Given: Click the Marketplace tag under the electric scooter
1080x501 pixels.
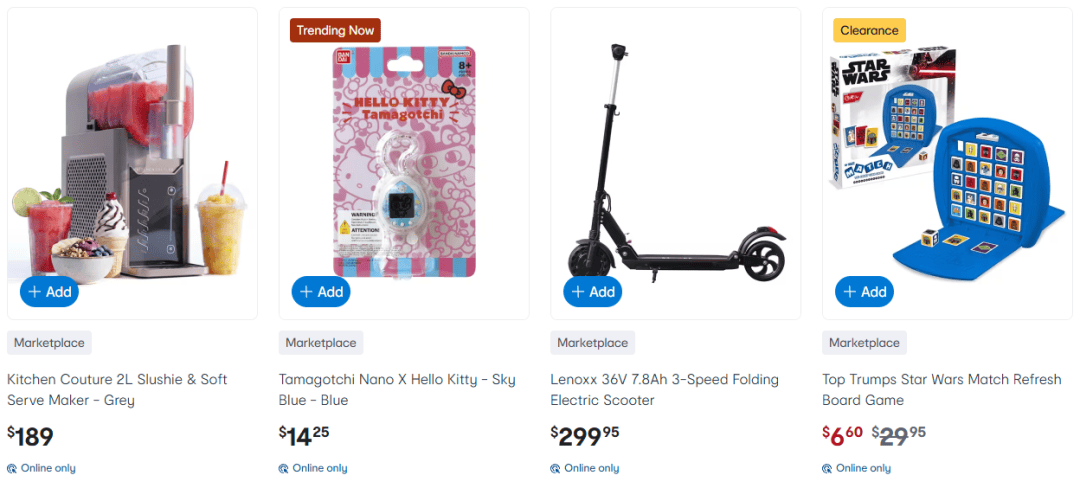Looking at the screenshot, I should (x=593, y=343).
